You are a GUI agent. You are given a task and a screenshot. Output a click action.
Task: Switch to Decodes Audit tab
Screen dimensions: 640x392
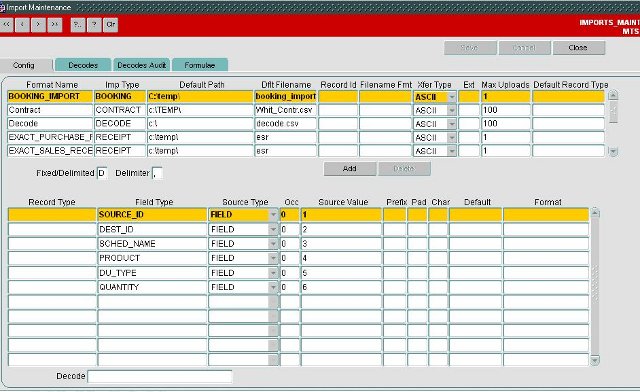[141, 65]
